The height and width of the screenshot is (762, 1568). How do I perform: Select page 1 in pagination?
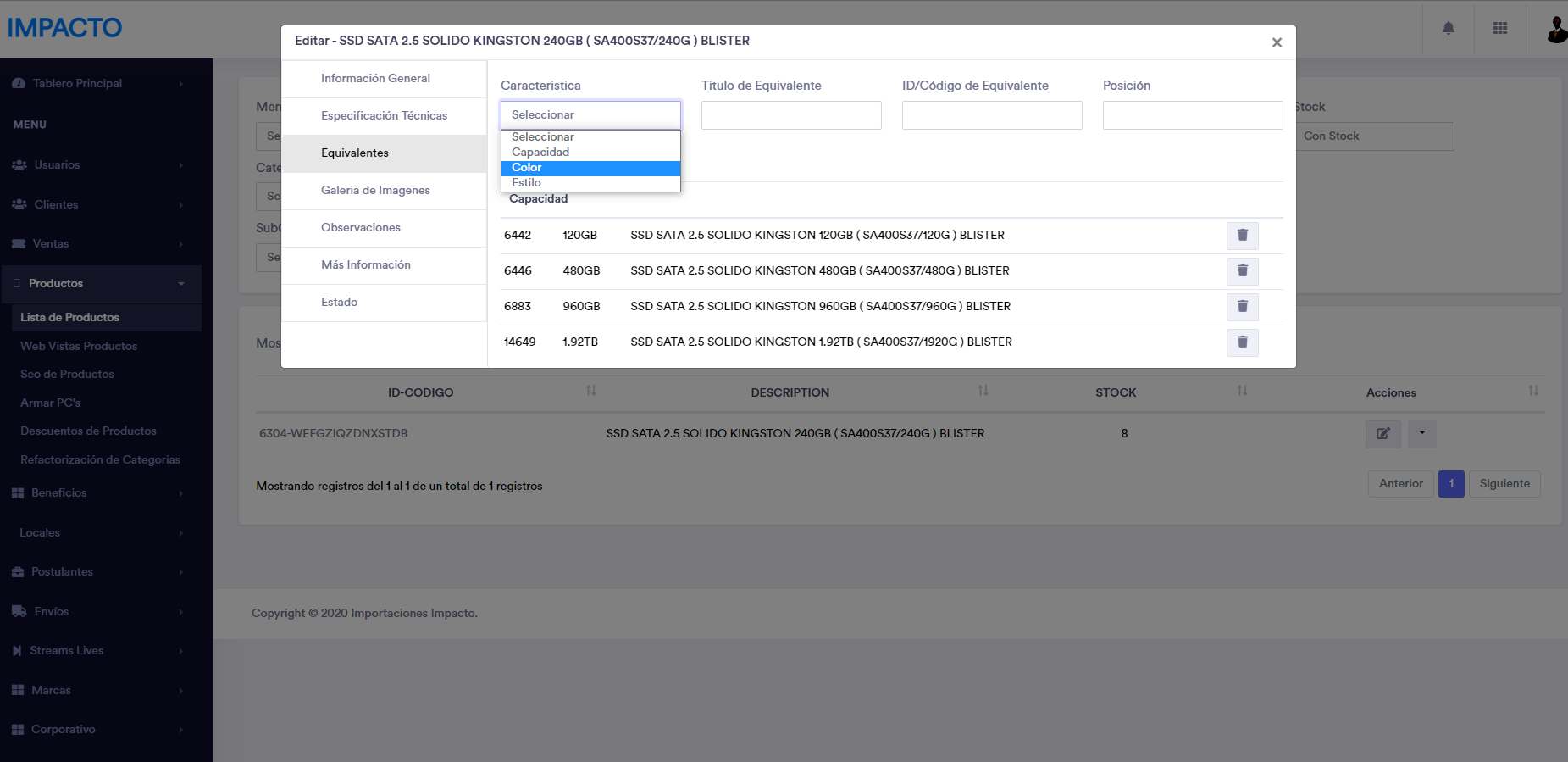(x=1451, y=484)
